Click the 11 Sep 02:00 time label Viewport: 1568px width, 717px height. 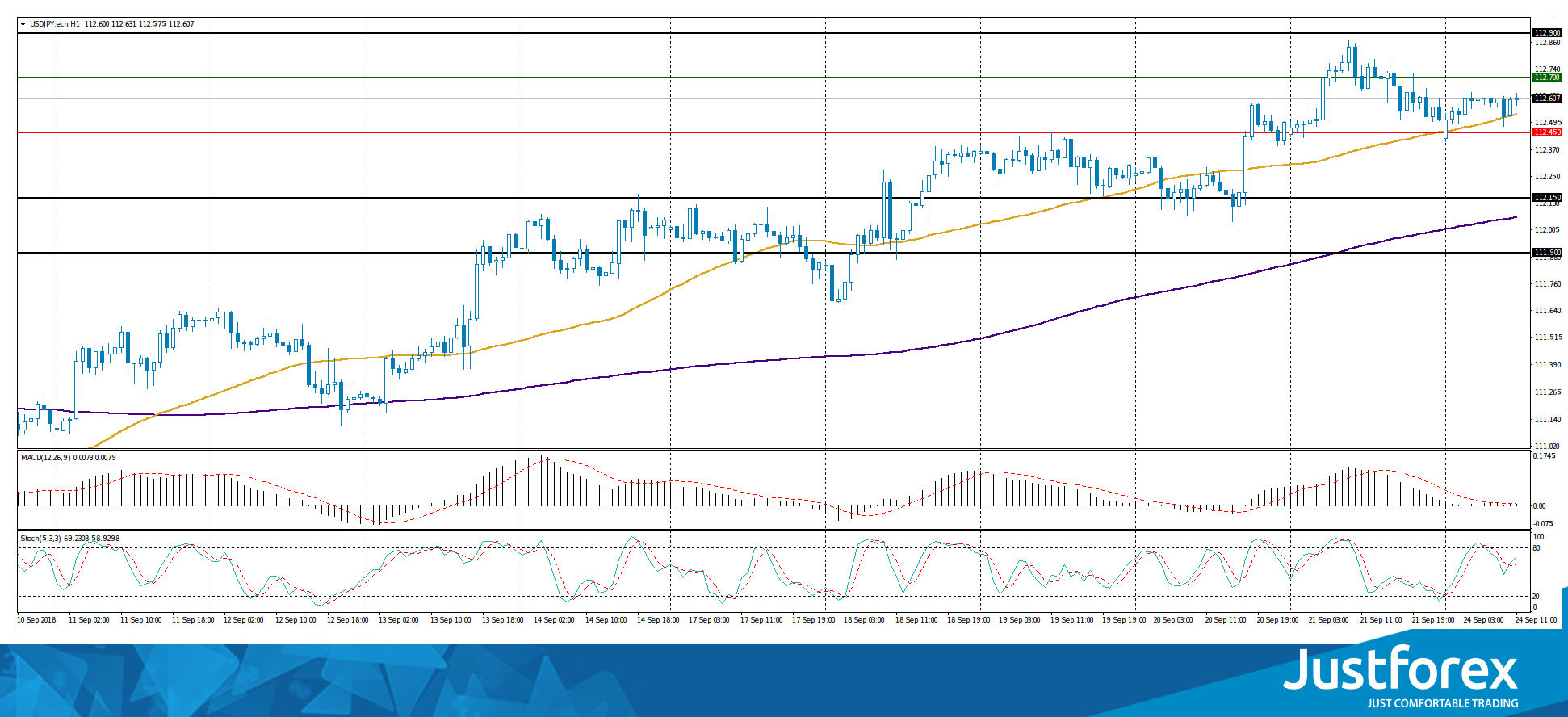(x=89, y=620)
